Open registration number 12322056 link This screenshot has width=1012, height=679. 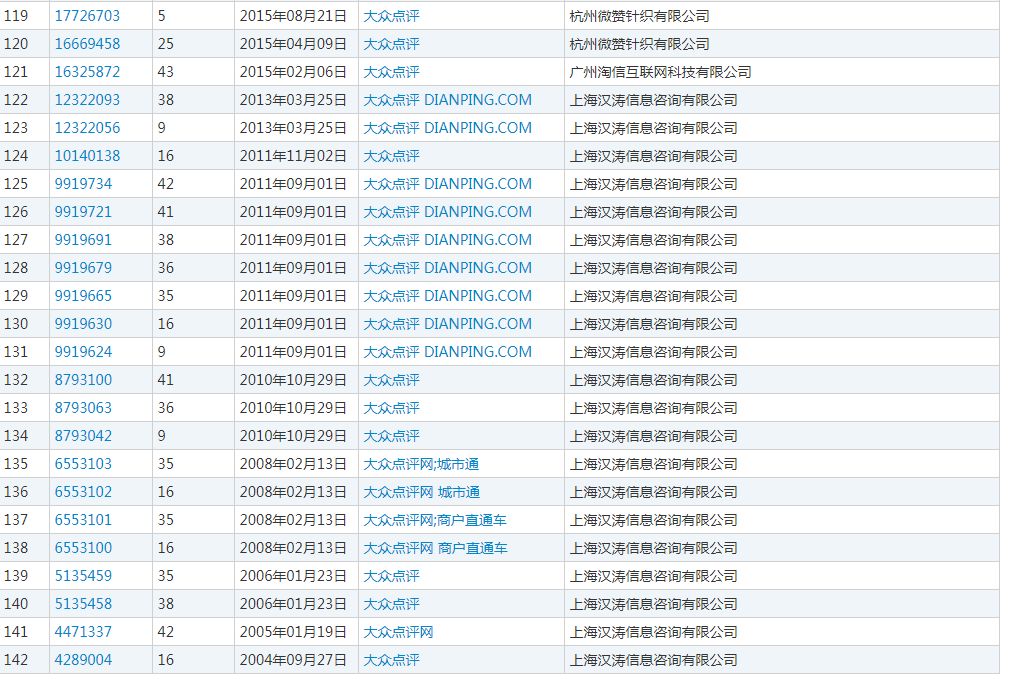point(87,128)
